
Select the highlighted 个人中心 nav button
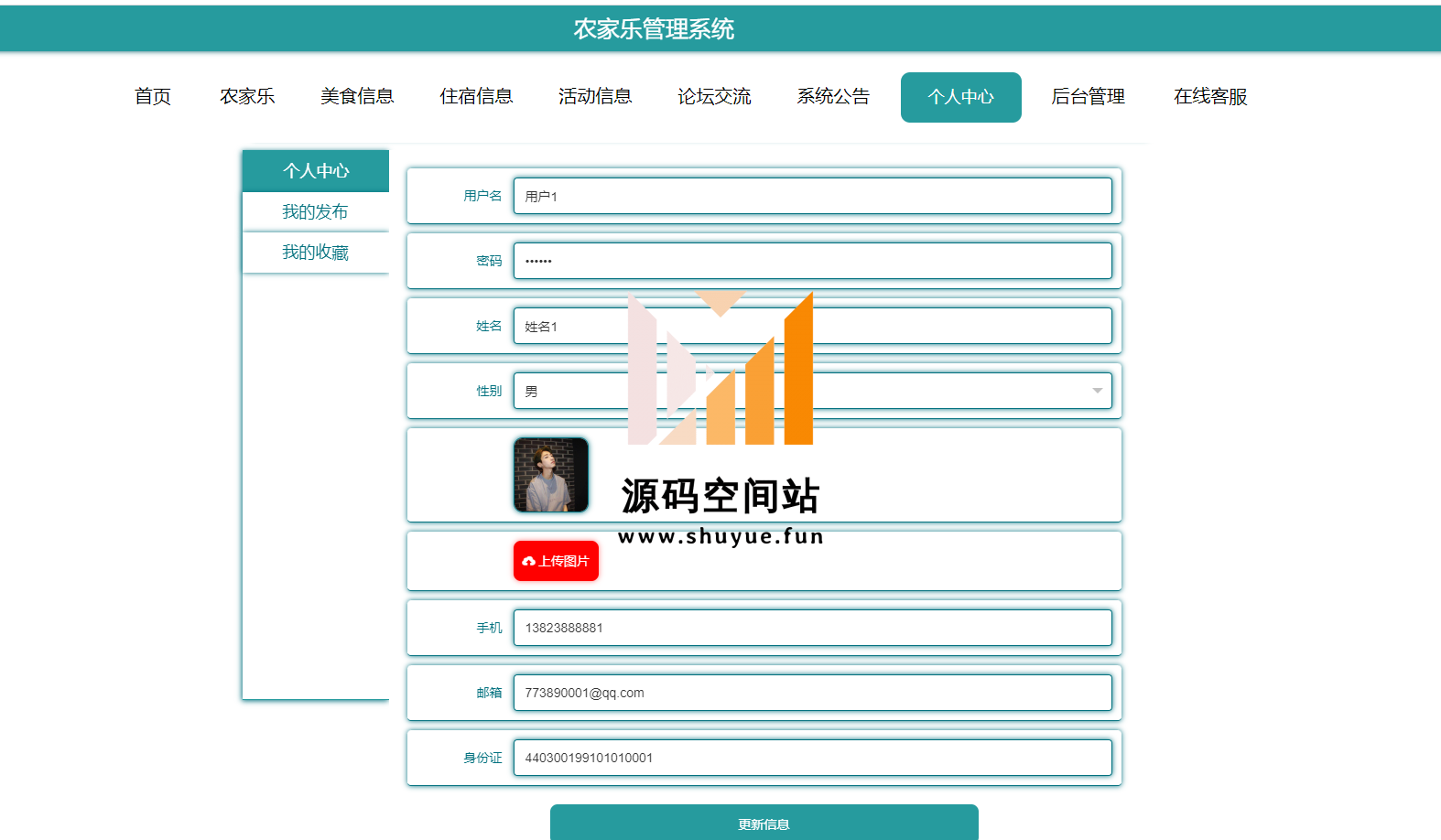tap(961, 97)
